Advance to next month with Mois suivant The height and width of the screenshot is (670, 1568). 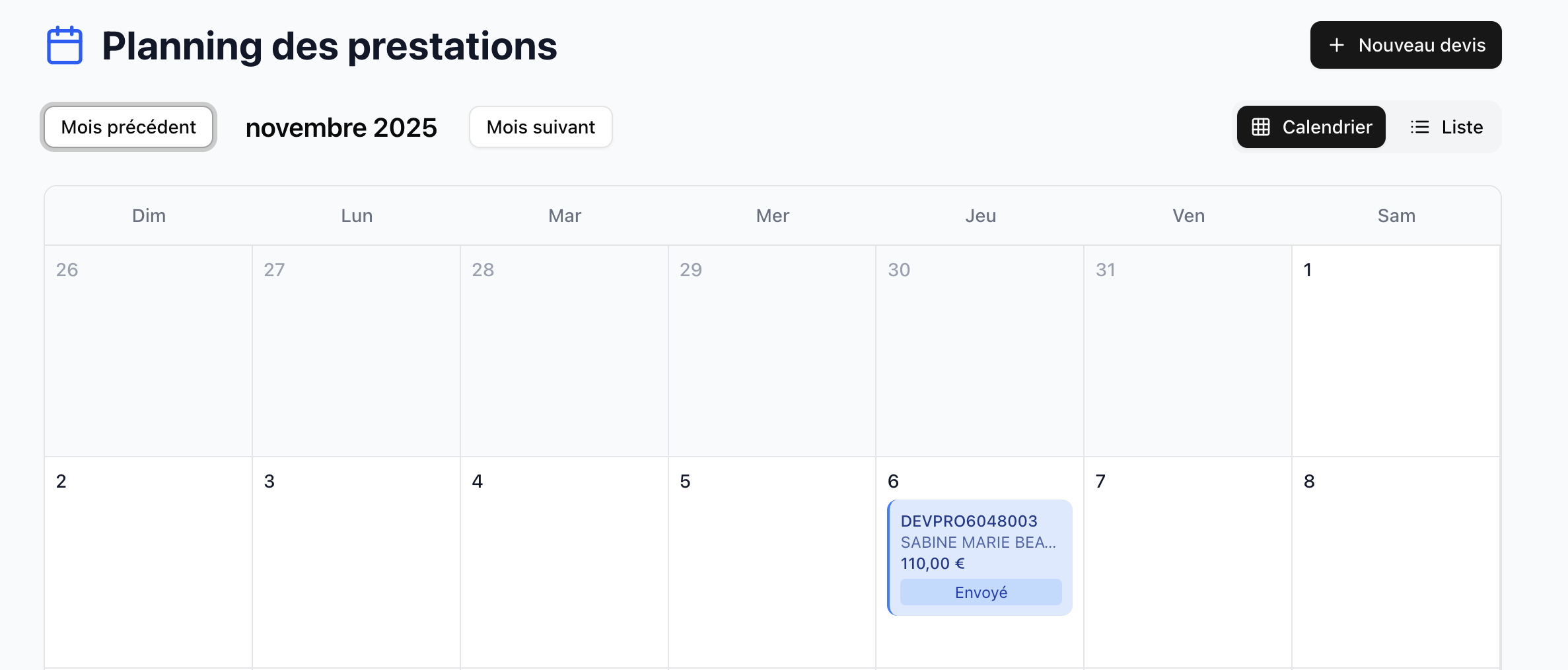540,127
